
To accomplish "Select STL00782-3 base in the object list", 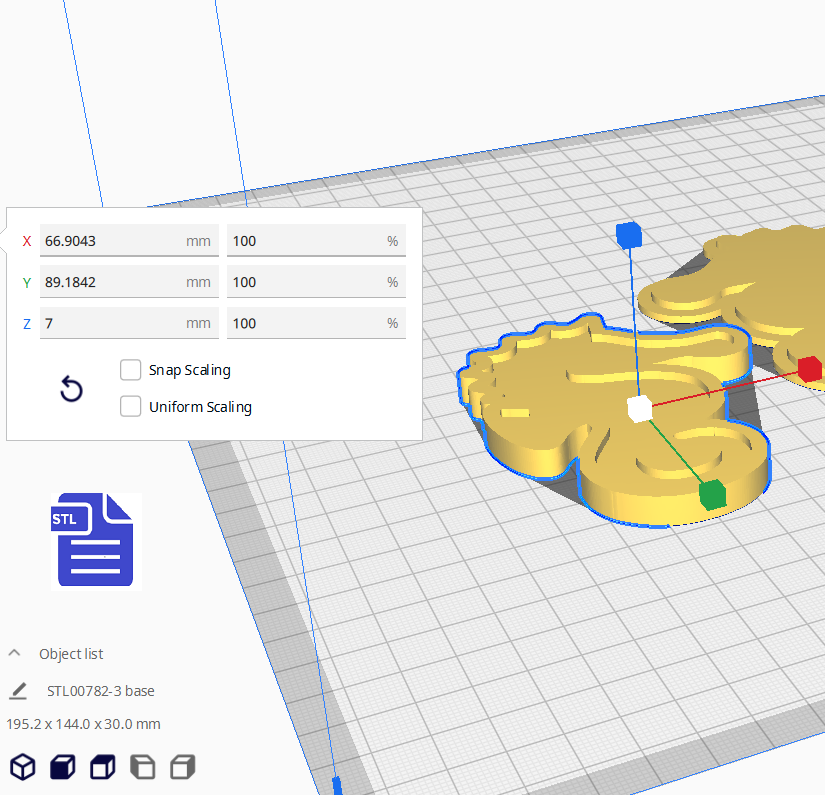I will (x=100, y=691).
